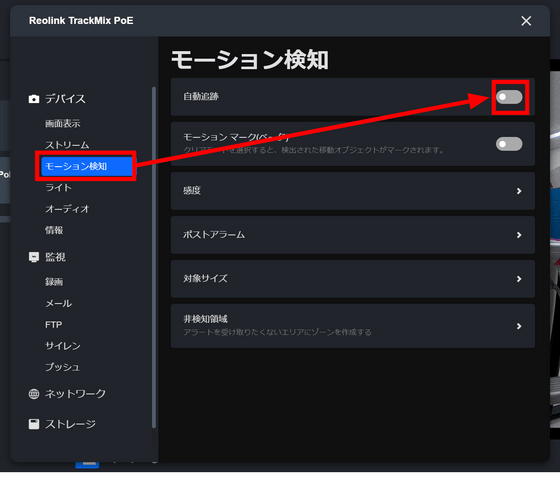Select 情報 in the device menu
The width and height of the screenshot is (560, 477).
[54, 230]
